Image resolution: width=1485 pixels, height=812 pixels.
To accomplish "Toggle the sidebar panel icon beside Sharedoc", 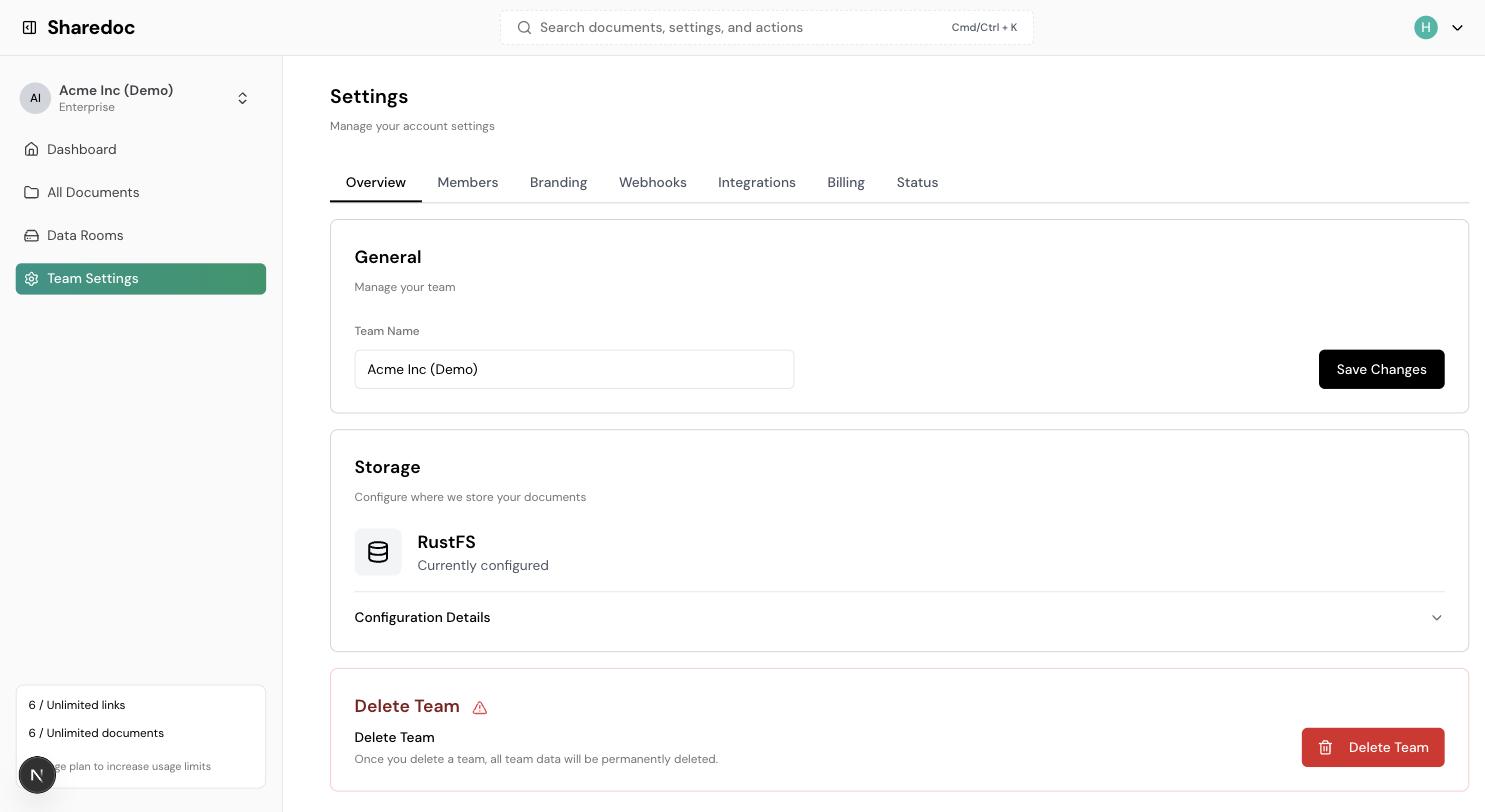I will click(30, 28).
